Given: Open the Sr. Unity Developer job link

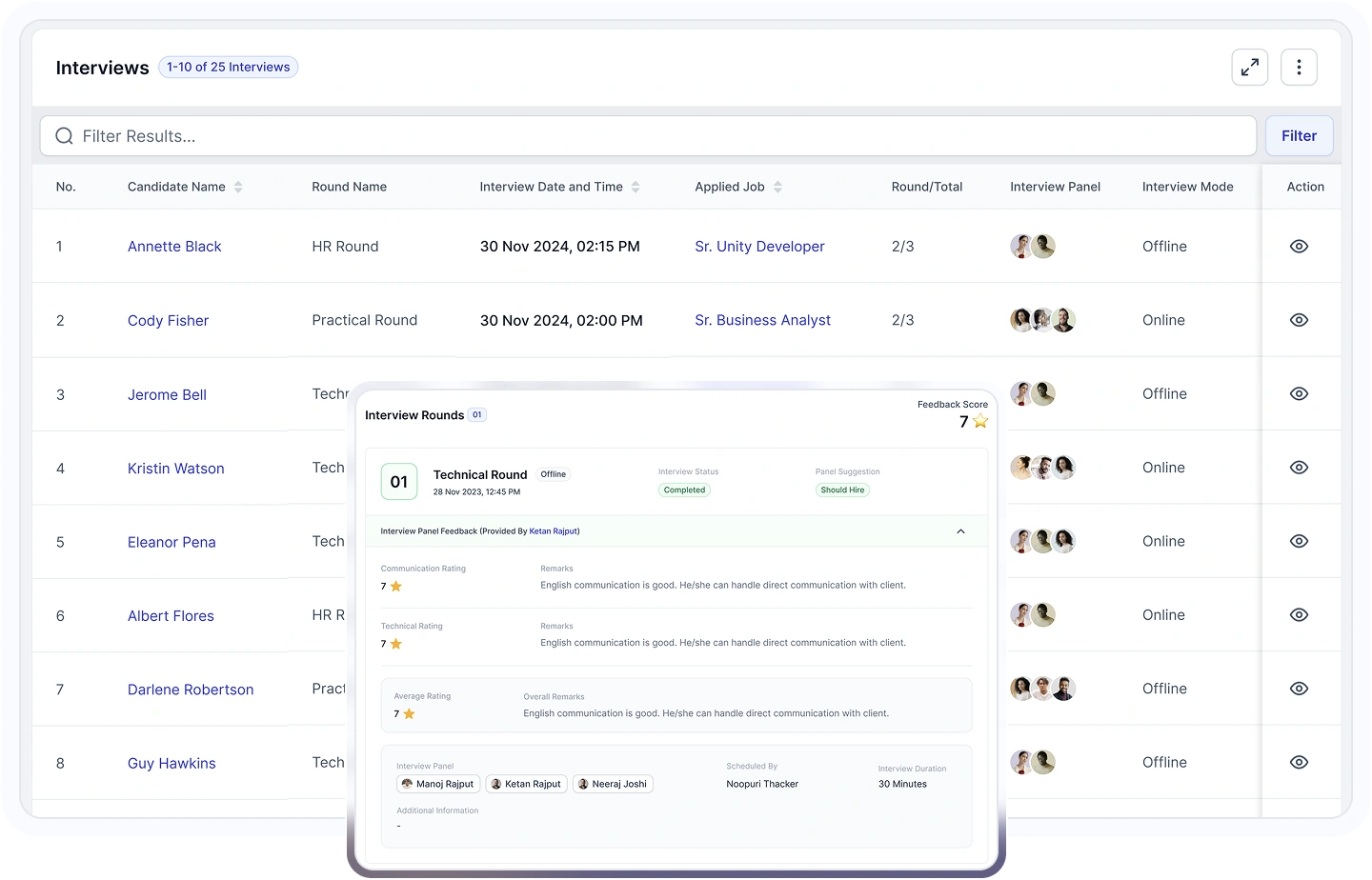Looking at the screenshot, I should (759, 246).
